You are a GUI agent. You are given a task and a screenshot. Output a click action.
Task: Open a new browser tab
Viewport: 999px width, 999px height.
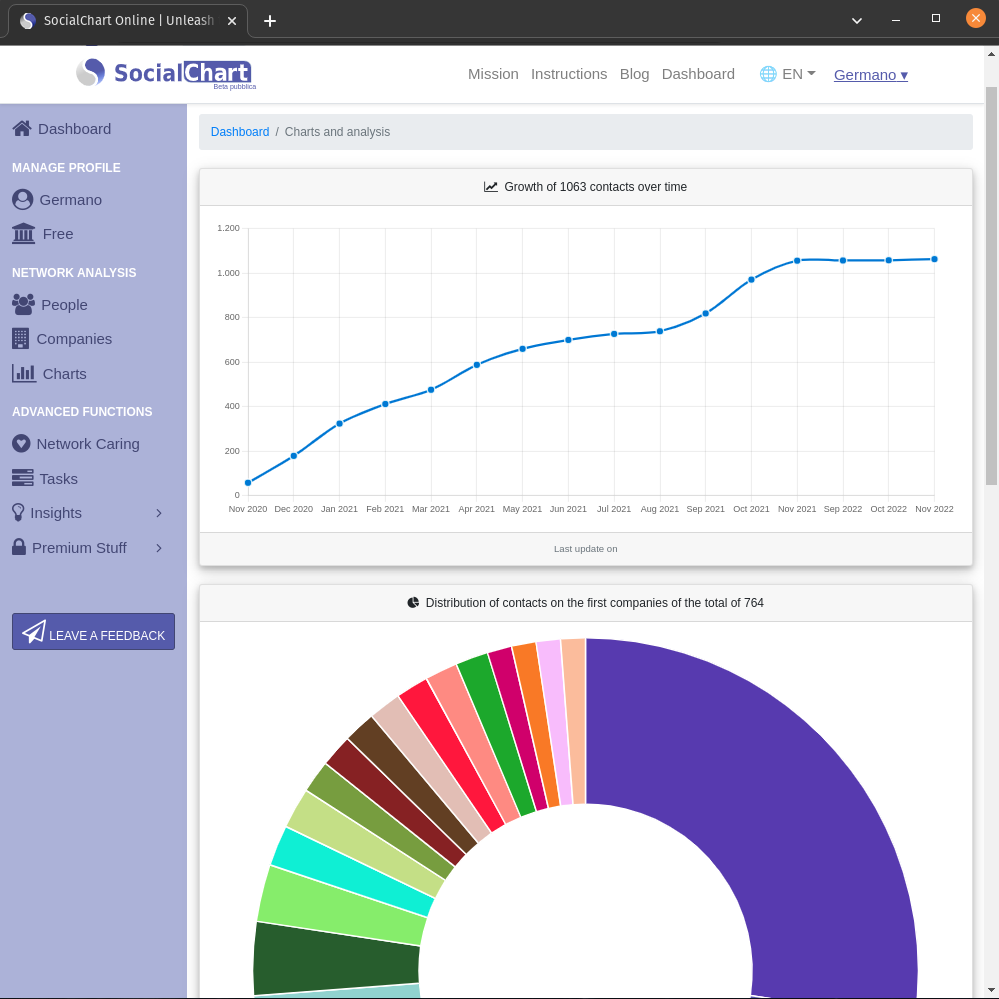point(270,21)
